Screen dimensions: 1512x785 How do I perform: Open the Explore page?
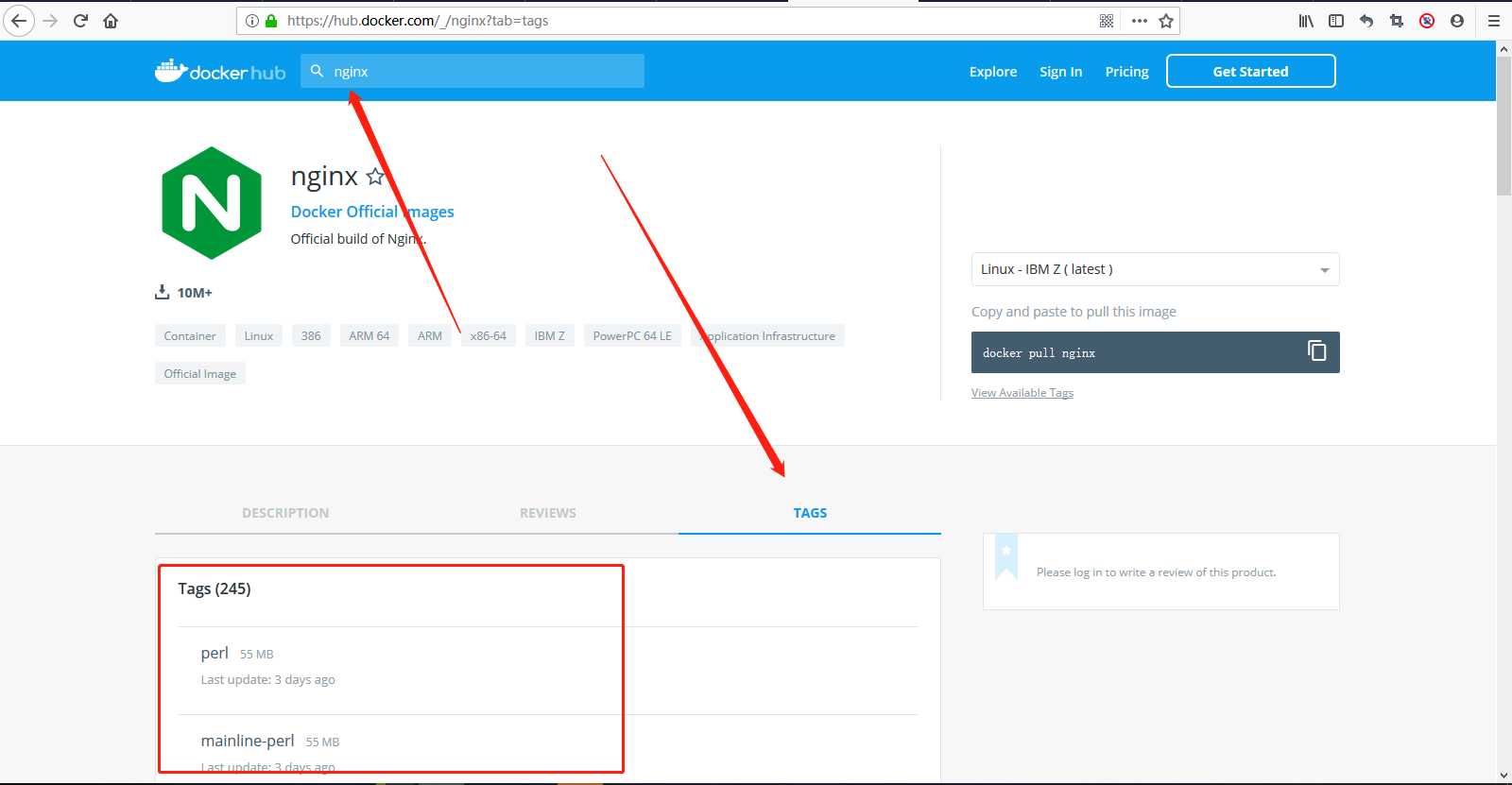pyautogui.click(x=993, y=72)
